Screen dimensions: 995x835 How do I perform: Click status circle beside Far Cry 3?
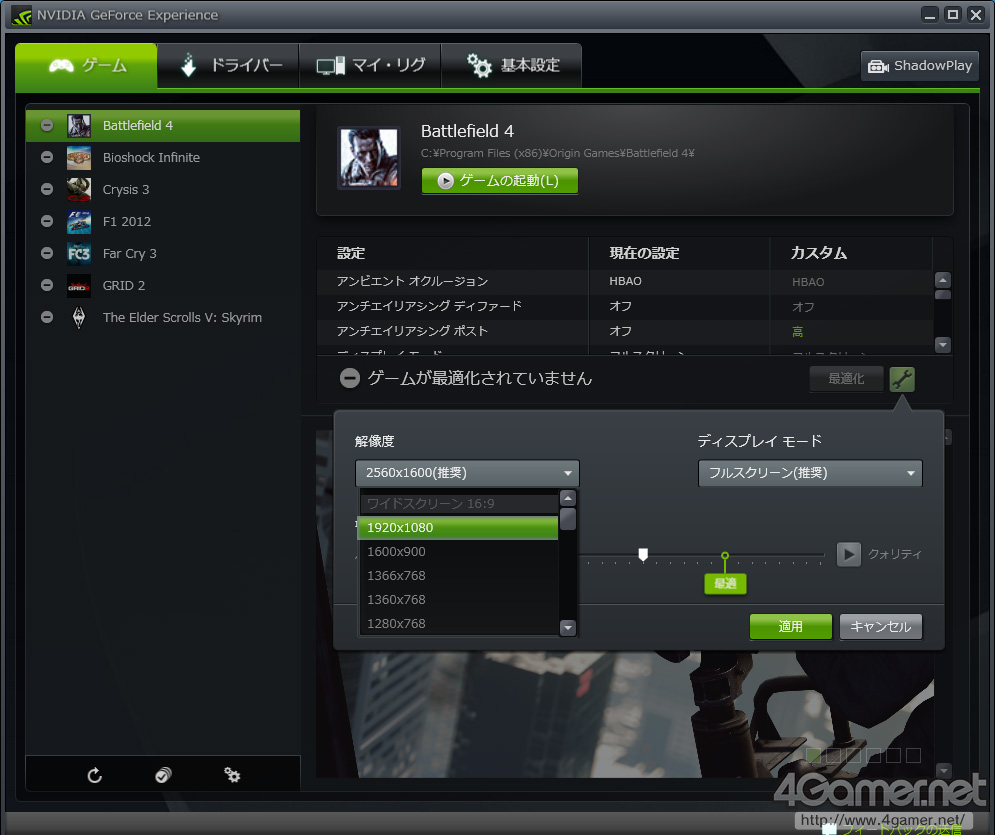[x=47, y=253]
